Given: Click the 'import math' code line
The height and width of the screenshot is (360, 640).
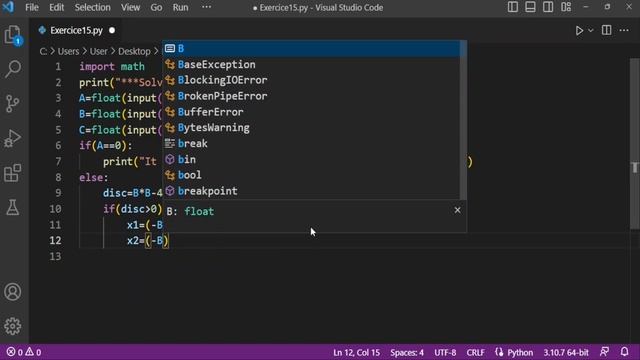Looking at the screenshot, I should [112, 67].
